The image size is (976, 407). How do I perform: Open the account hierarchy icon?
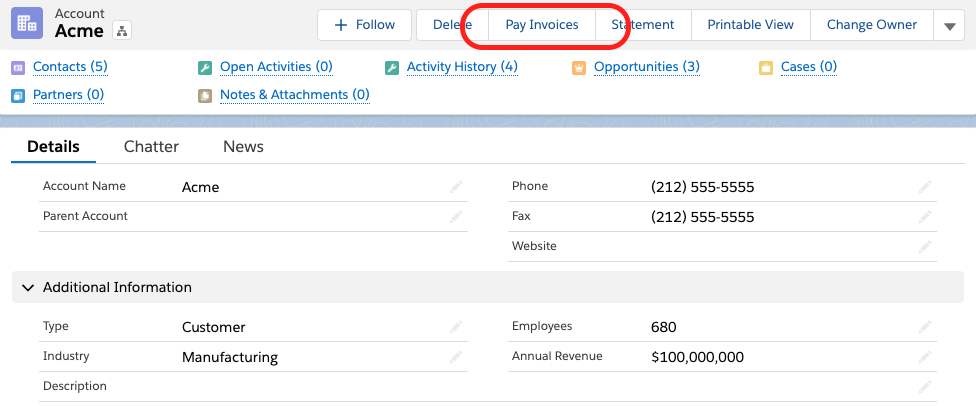coord(121,31)
